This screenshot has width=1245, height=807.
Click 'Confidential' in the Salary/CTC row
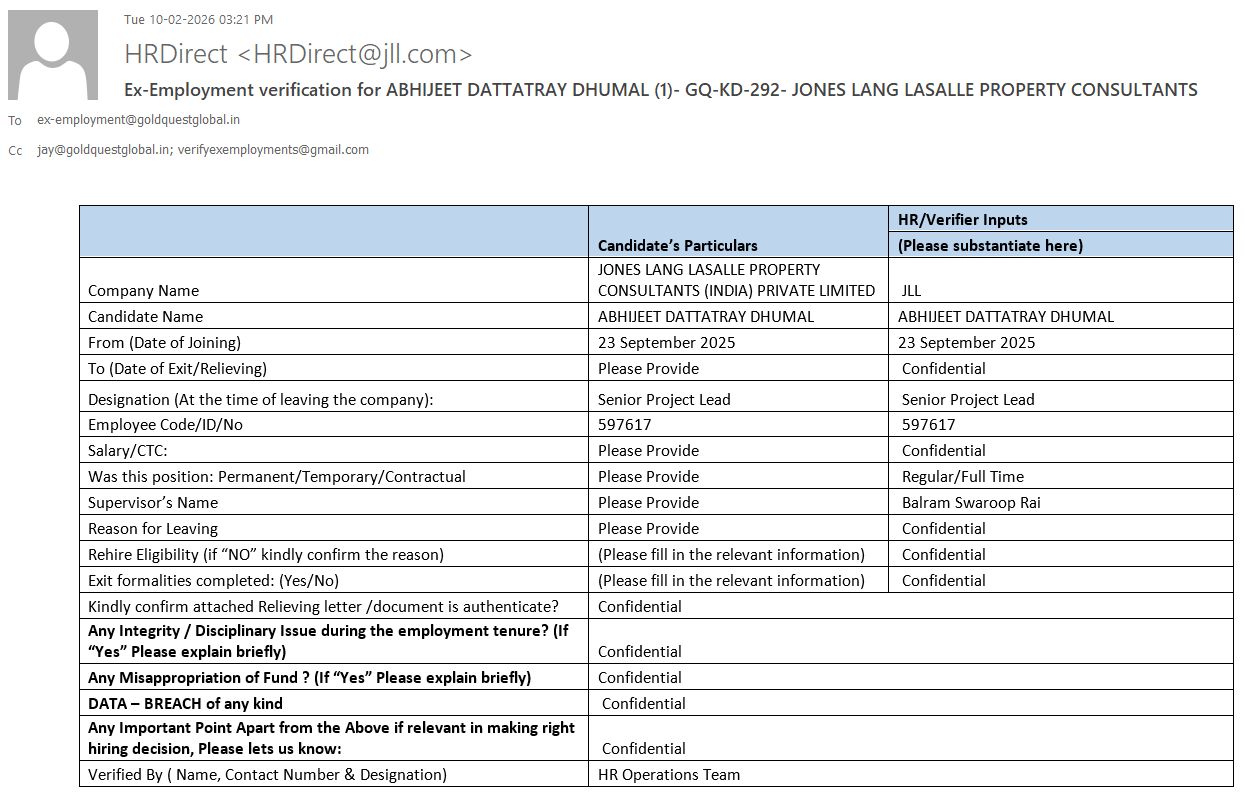pyautogui.click(x=943, y=451)
